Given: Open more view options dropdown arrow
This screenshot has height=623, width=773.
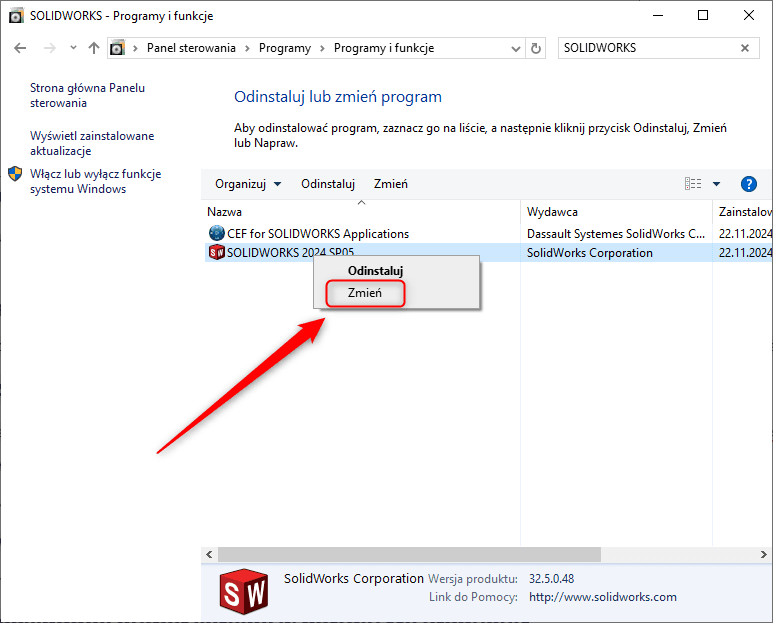Looking at the screenshot, I should click(x=716, y=184).
